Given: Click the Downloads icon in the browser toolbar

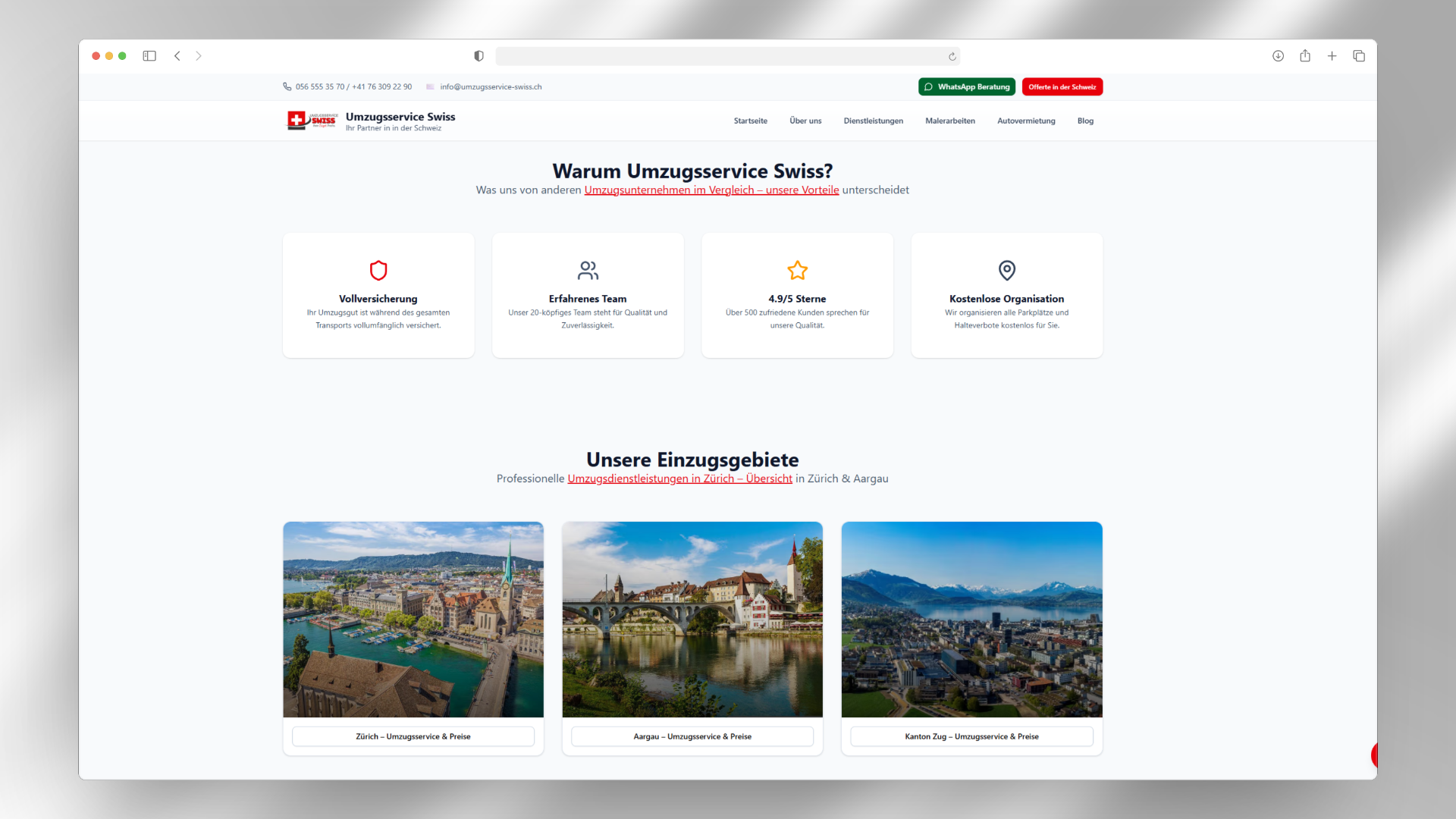Looking at the screenshot, I should click(x=1278, y=55).
